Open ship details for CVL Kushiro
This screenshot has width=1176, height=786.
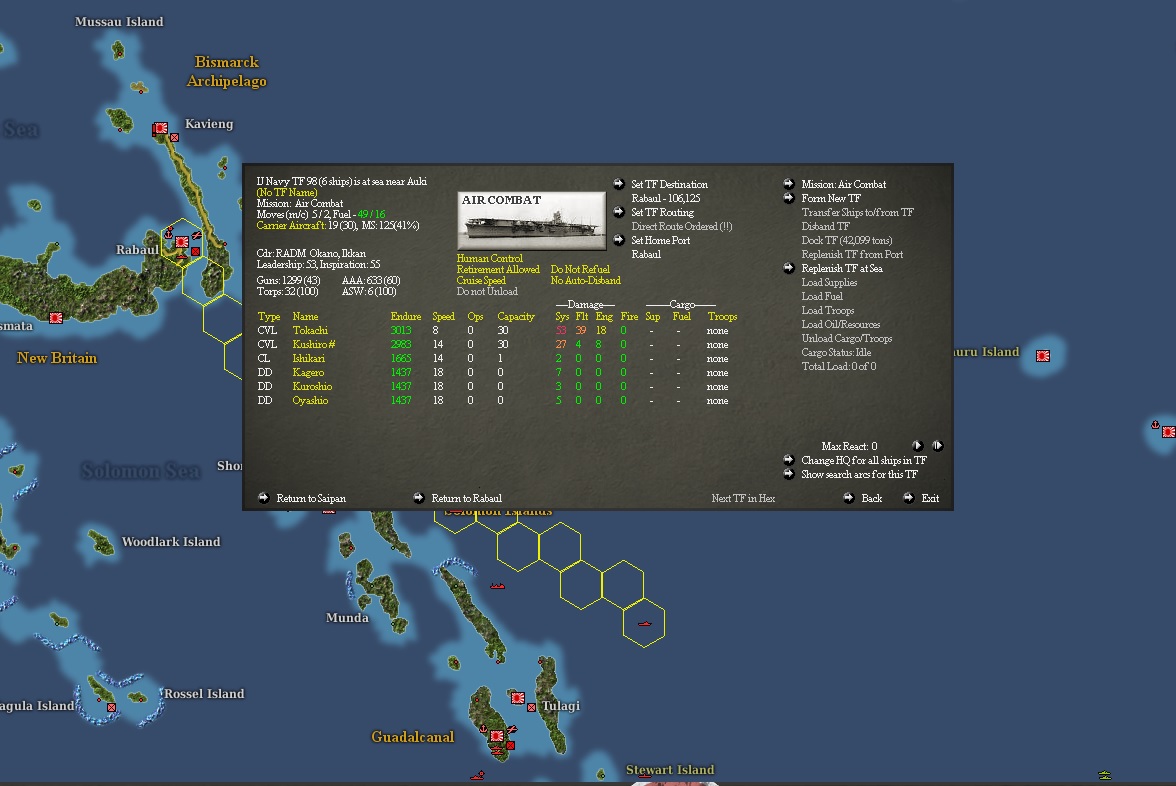coord(314,344)
